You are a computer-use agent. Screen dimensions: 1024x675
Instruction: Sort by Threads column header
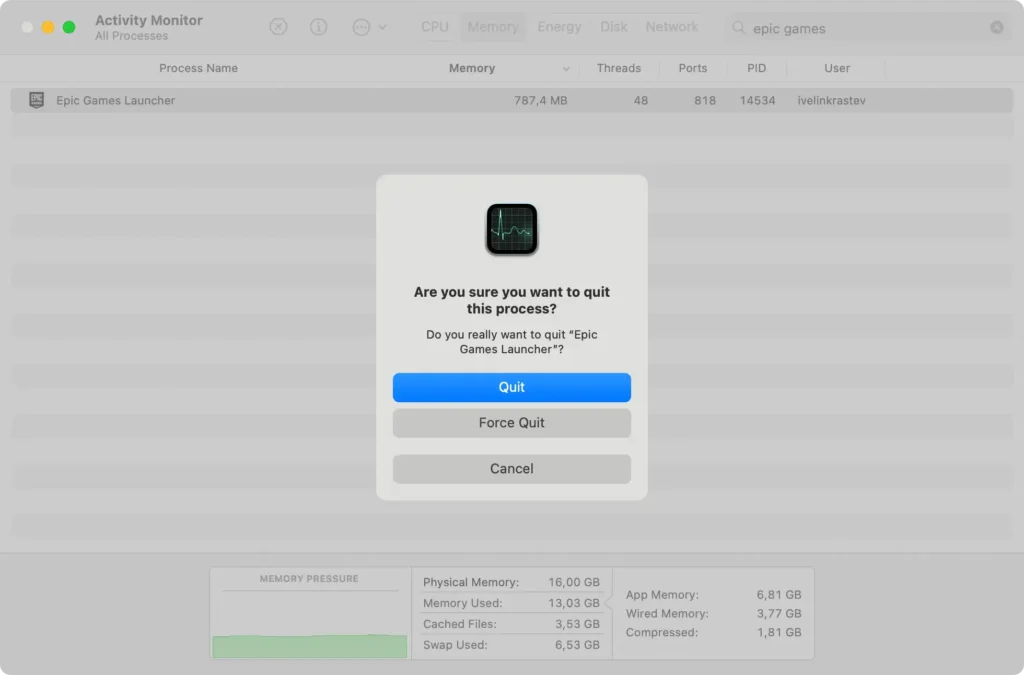click(618, 68)
